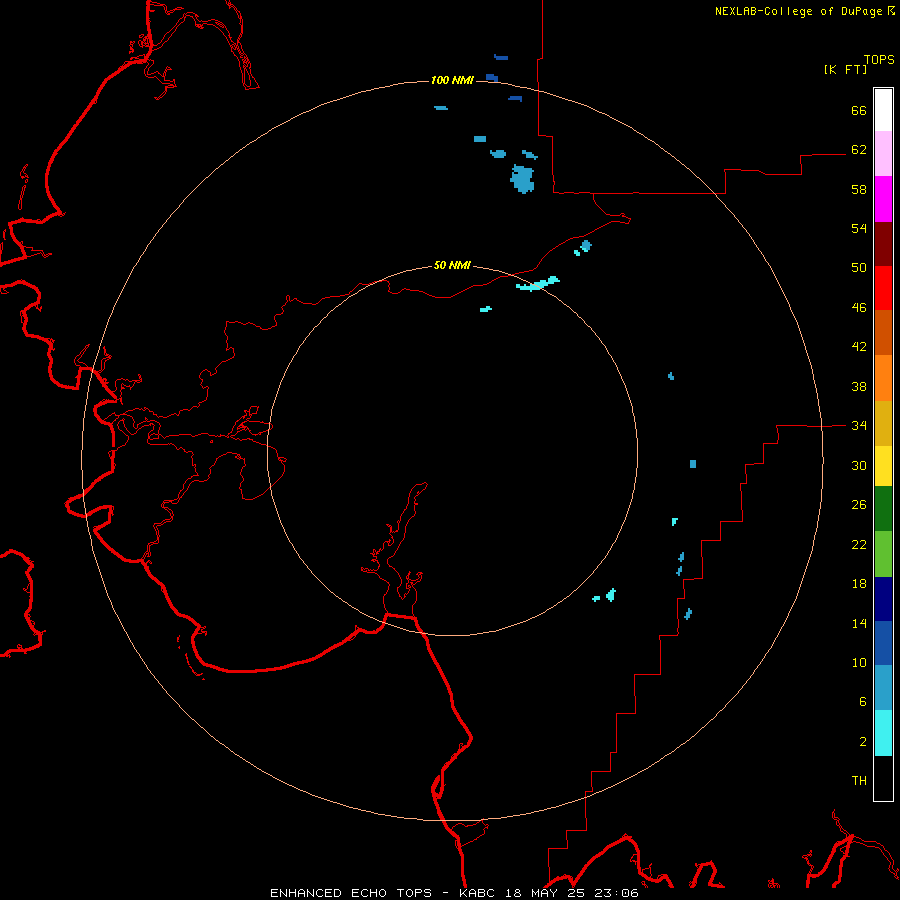This screenshot has width=900, height=900.
Task: Click the legend value 62
Action: [x=859, y=150]
